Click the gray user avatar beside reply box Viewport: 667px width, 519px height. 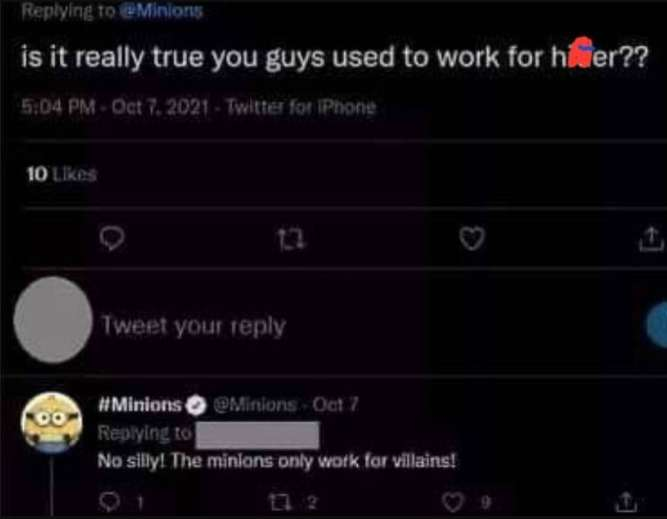tap(53, 320)
